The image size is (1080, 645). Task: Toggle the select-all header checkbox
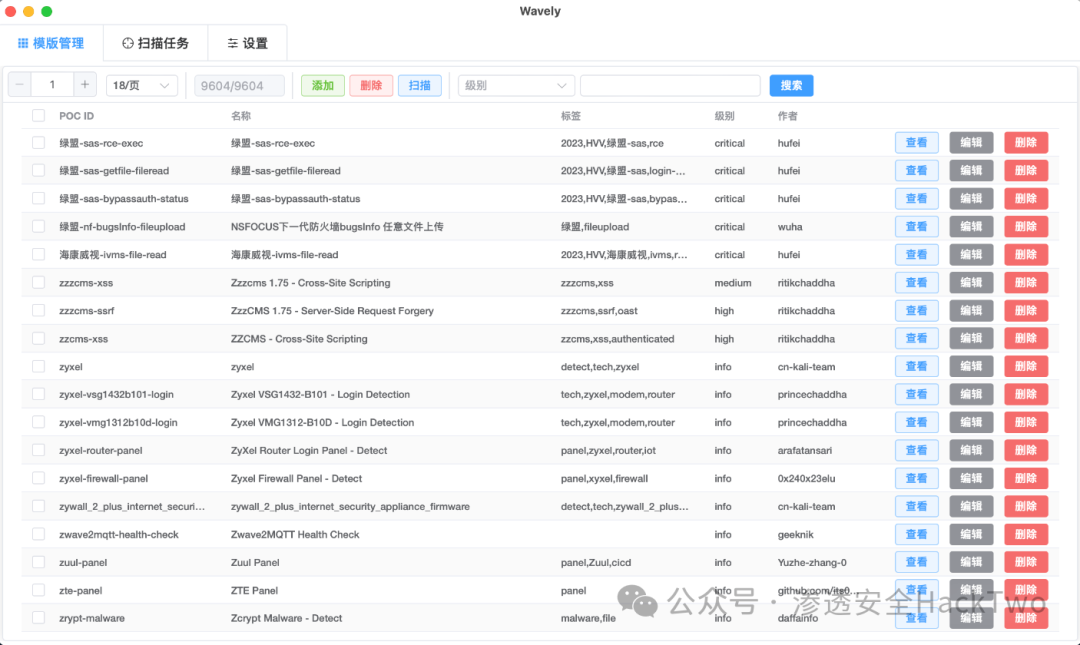click(x=39, y=116)
